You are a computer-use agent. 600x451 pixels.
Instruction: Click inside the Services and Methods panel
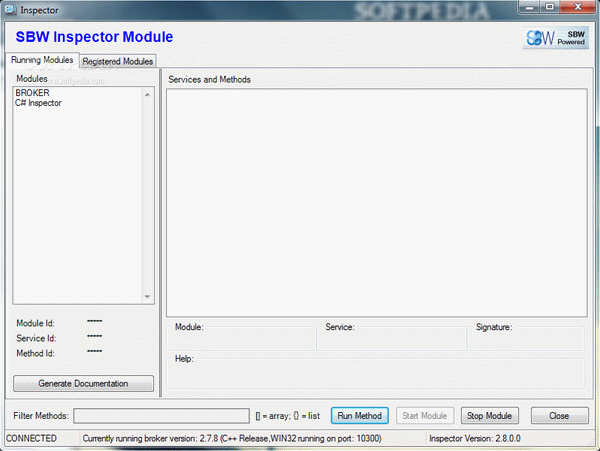377,203
